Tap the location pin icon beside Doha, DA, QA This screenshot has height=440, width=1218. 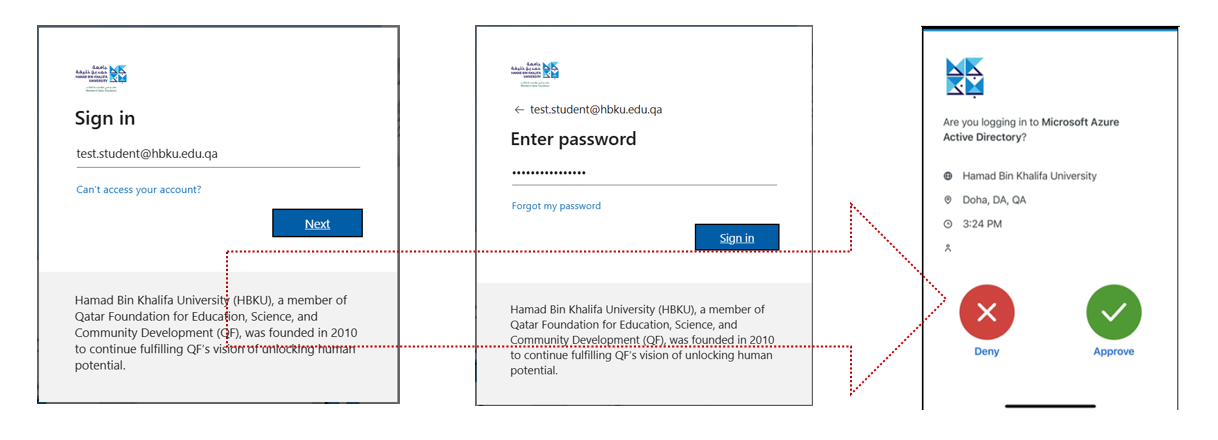(x=948, y=200)
